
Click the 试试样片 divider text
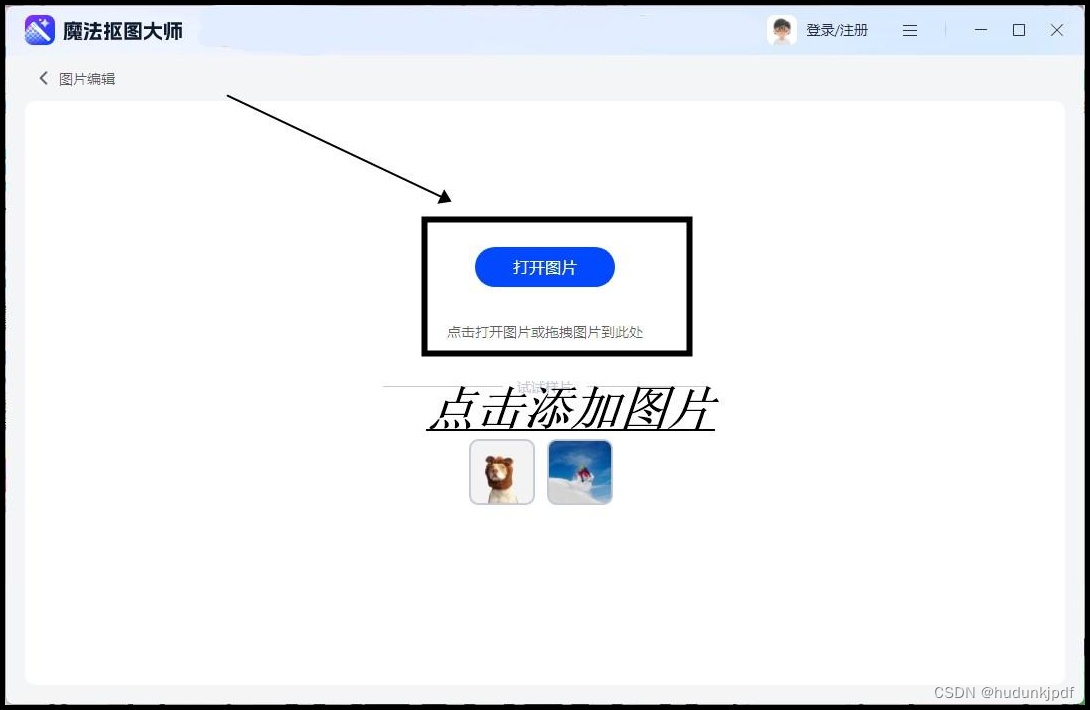coord(546,386)
